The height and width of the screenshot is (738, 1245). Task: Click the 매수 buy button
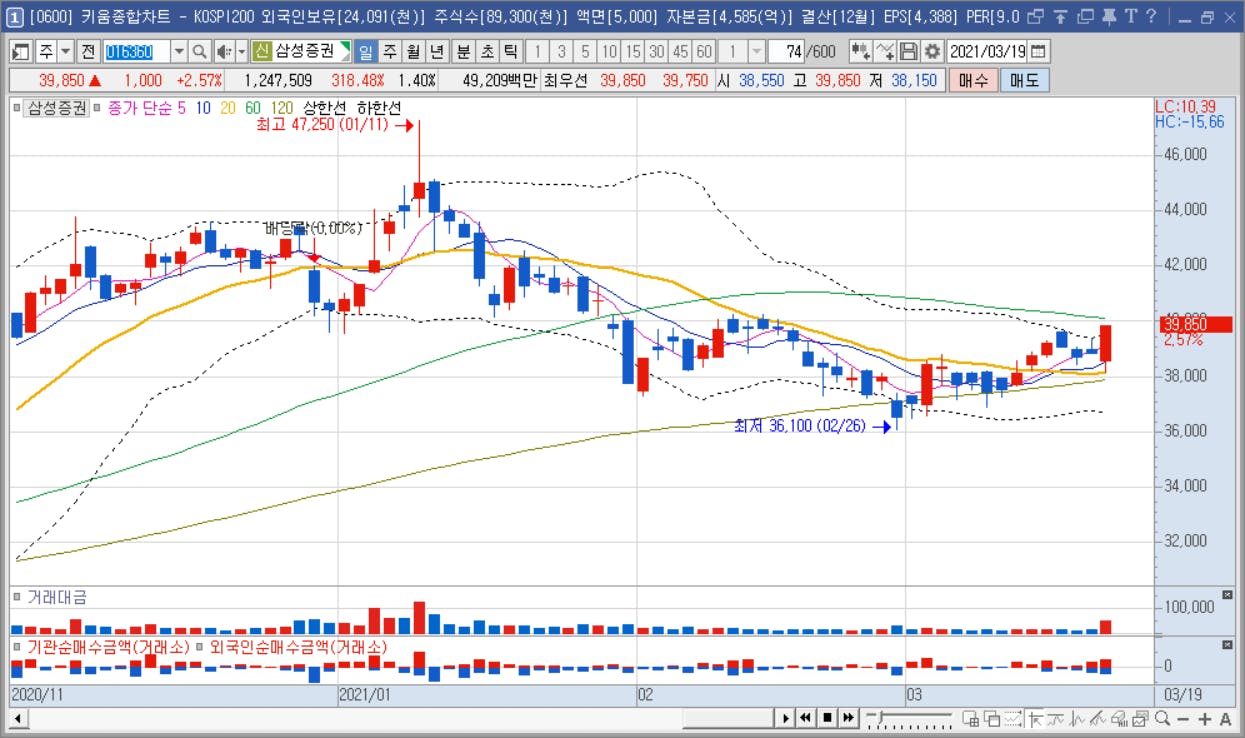pos(973,81)
